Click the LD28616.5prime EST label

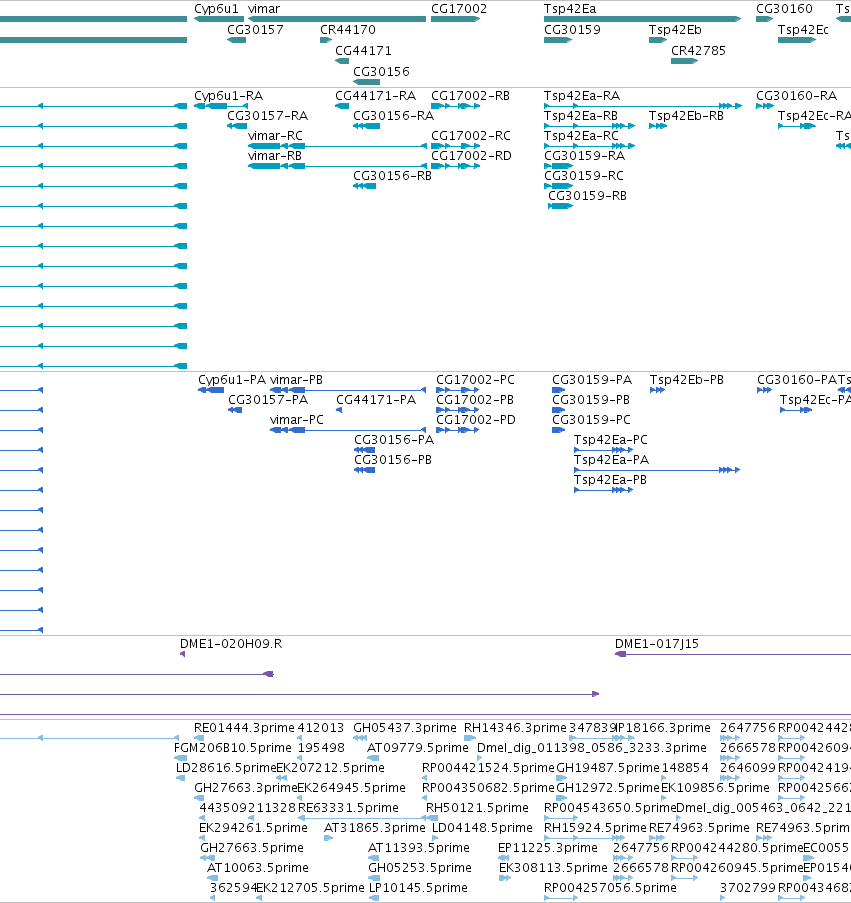click(x=226, y=768)
